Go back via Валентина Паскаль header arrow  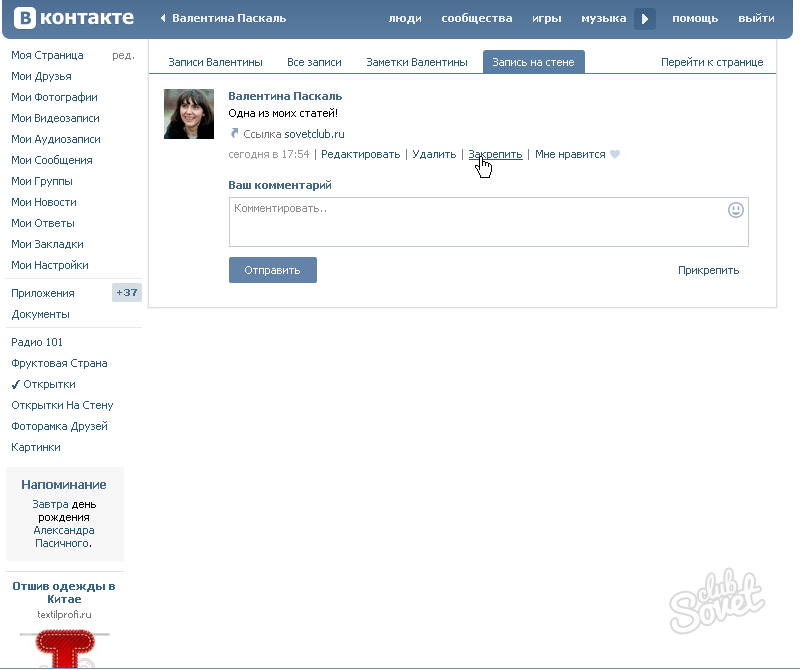(x=164, y=18)
